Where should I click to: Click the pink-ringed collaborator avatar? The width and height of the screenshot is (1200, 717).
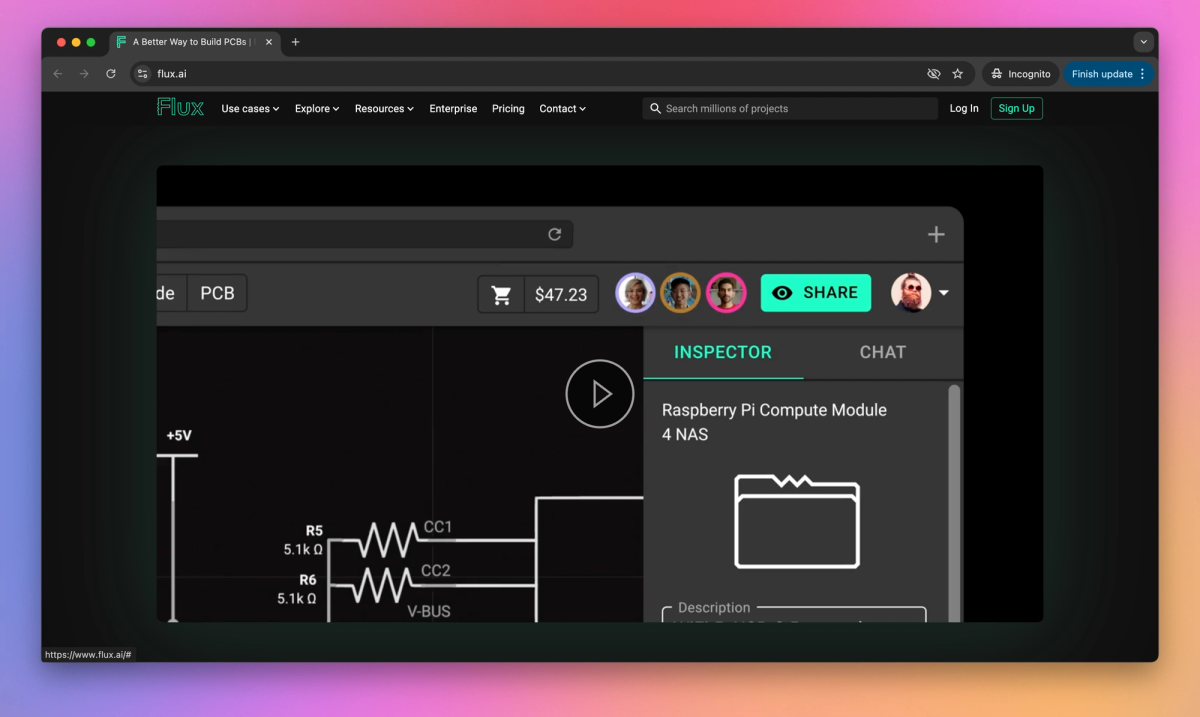pos(726,293)
